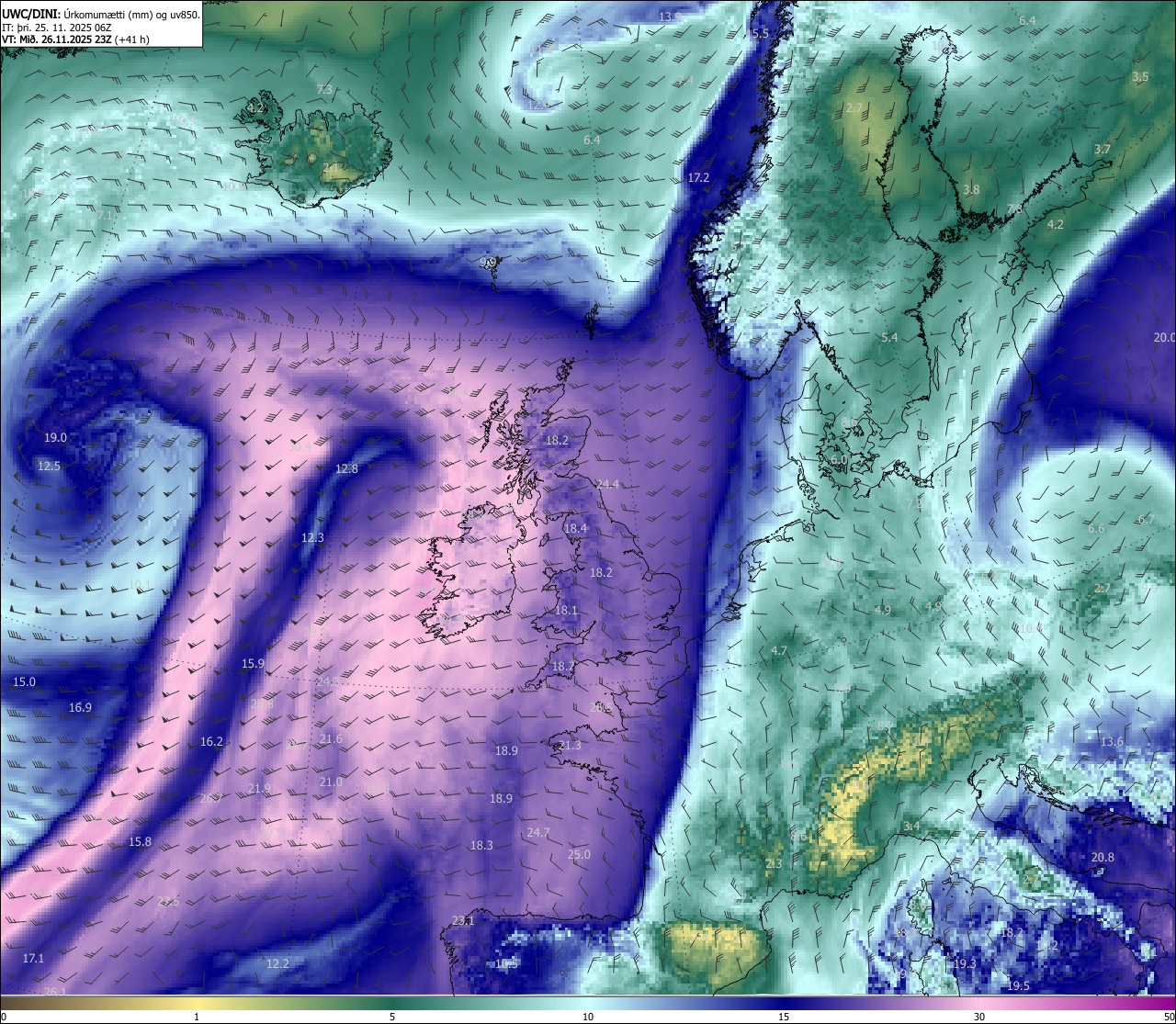Click the color scale tick labeled 10
Screen dimensions: 1176x1024
coord(588,1017)
